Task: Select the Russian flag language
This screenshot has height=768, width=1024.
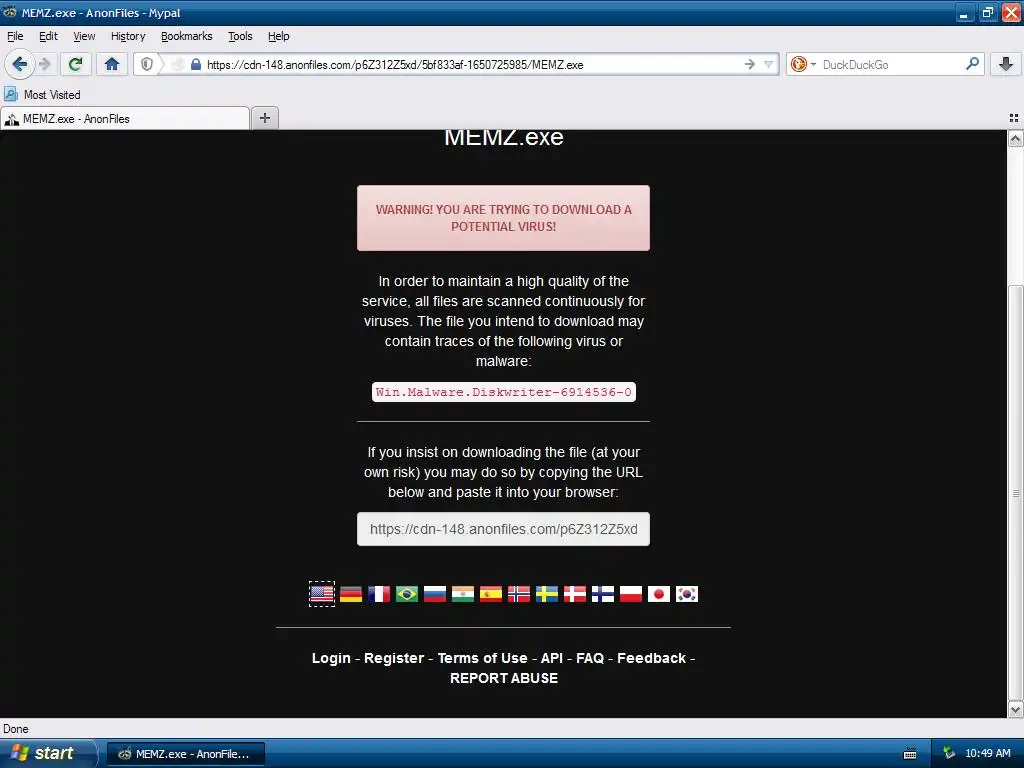Action: pos(435,594)
